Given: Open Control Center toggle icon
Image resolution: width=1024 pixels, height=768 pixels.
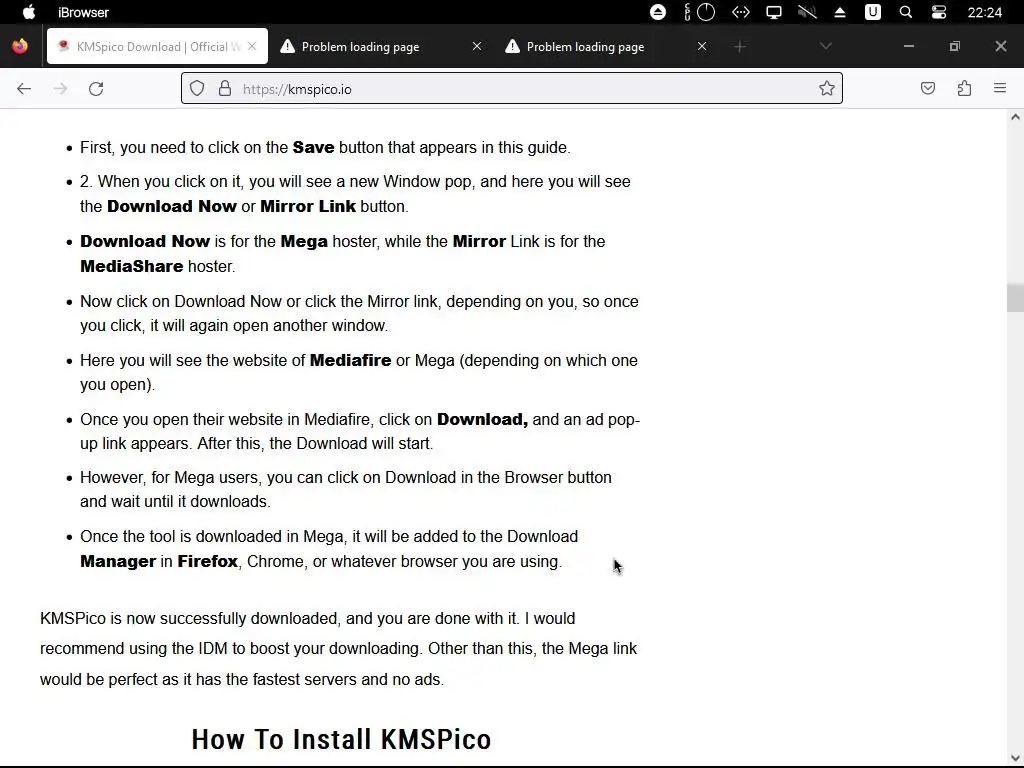Looking at the screenshot, I should [938, 12].
